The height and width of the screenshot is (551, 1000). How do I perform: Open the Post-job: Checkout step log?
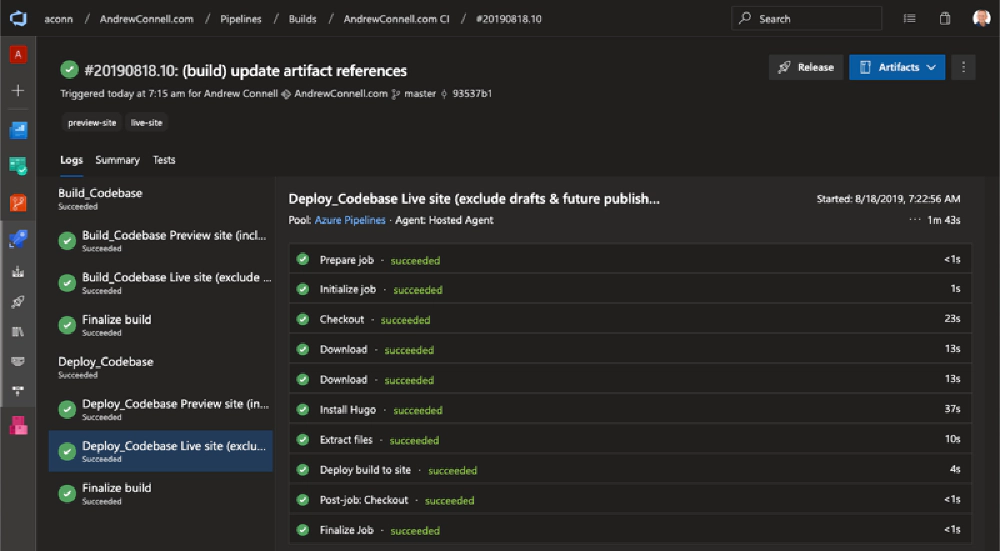630,500
